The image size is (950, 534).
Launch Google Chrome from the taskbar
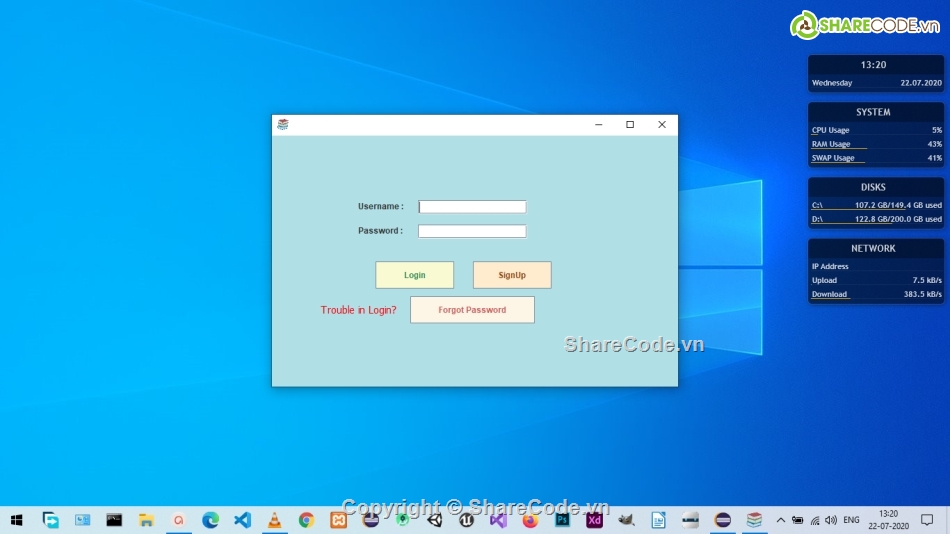306,520
